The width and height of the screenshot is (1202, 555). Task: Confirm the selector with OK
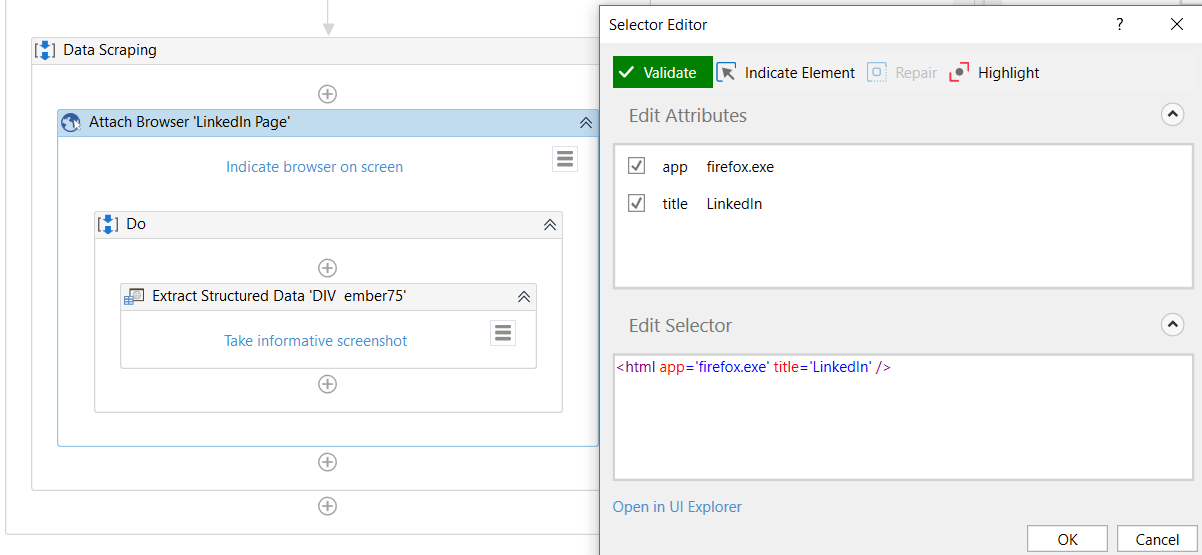click(x=1067, y=539)
